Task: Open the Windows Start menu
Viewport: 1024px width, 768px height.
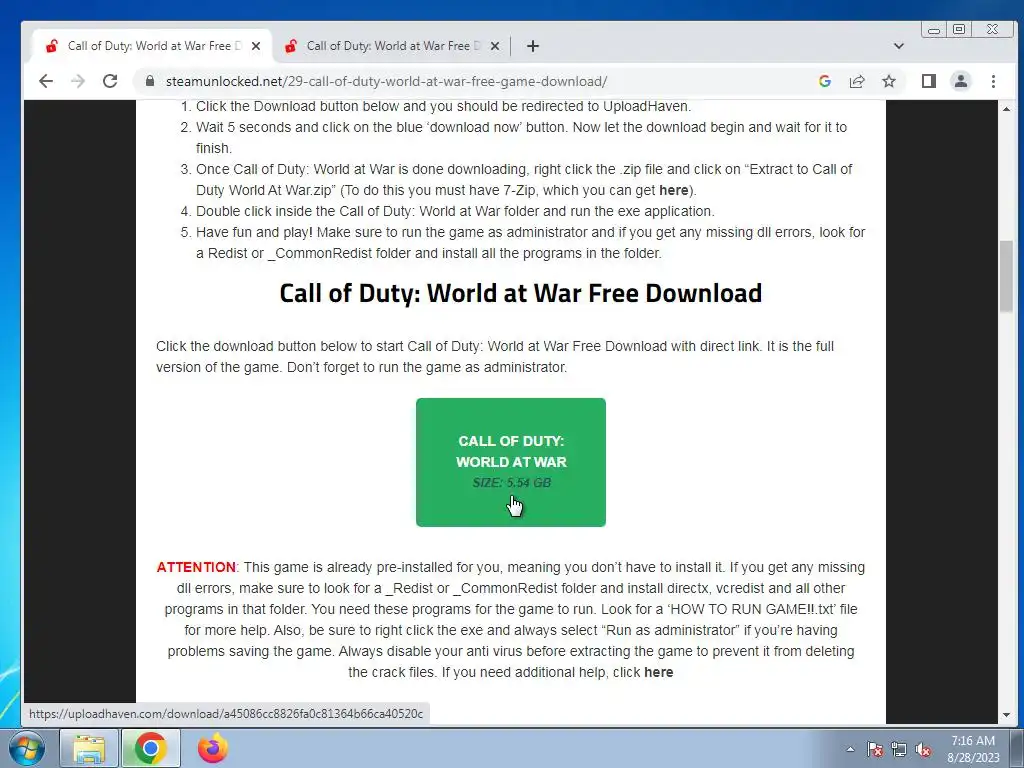Action: click(x=26, y=748)
